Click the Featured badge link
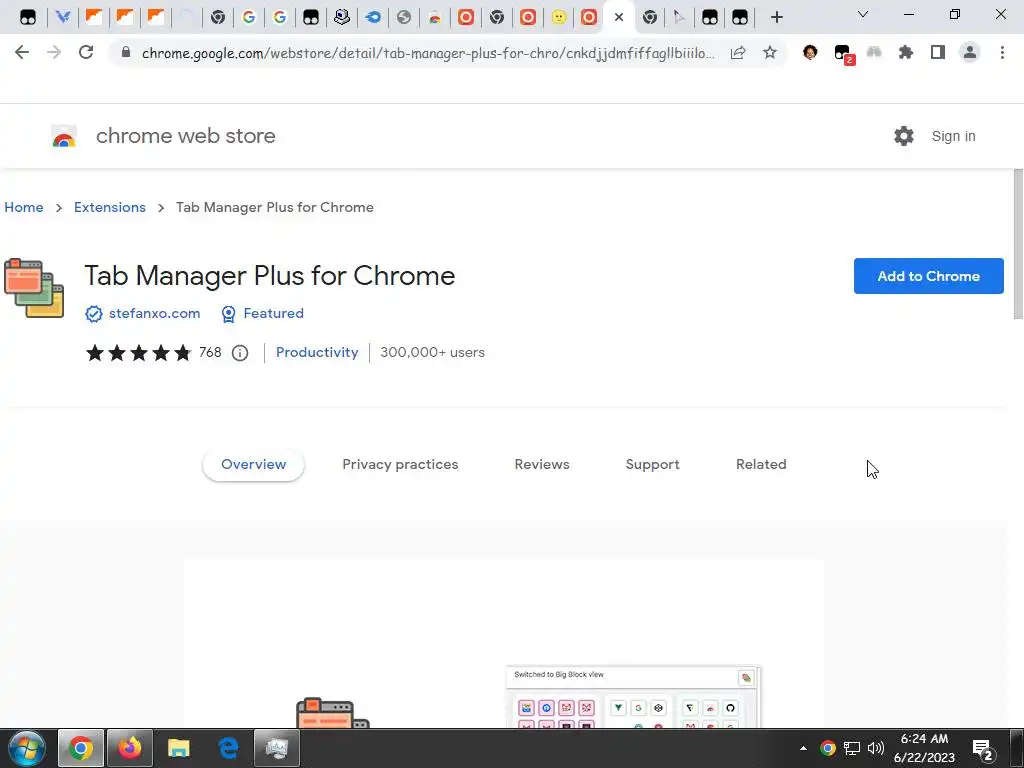1024x768 pixels. (x=273, y=313)
